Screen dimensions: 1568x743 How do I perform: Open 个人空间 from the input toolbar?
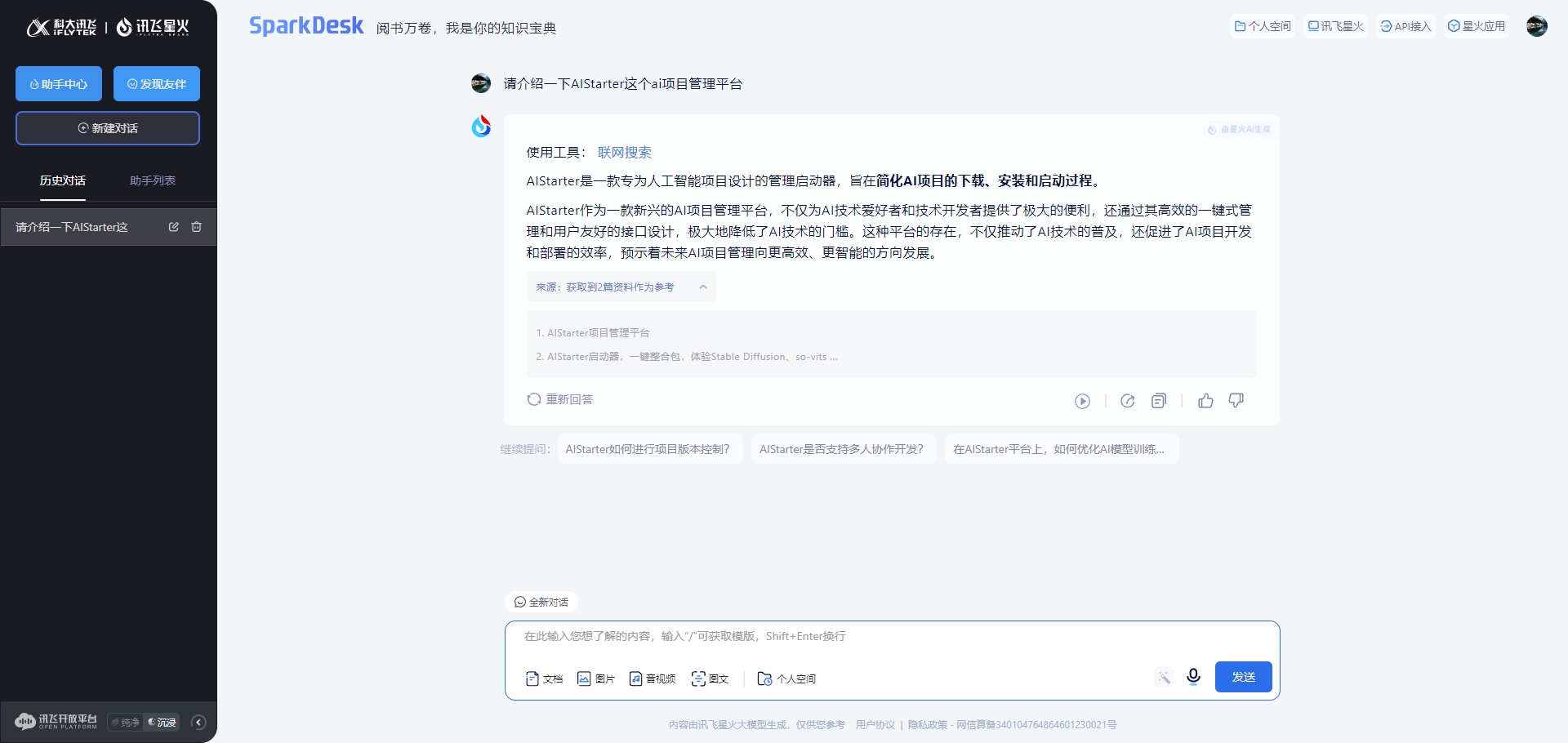[x=786, y=678]
